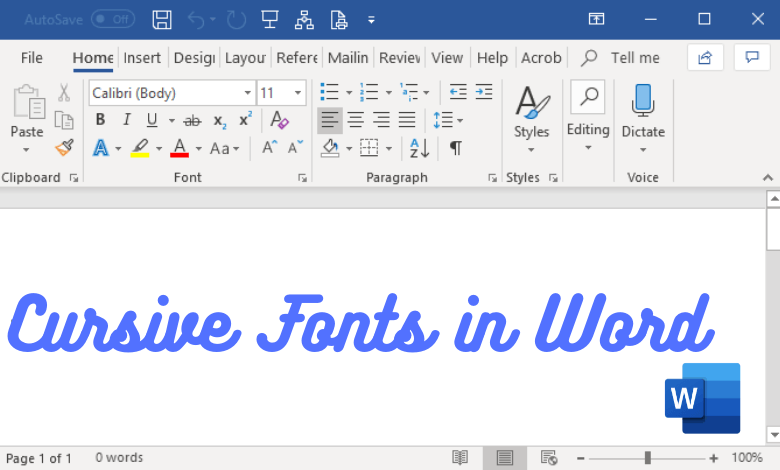Start Dictate microphone
Screen dimensions: 780x470
coord(643,118)
